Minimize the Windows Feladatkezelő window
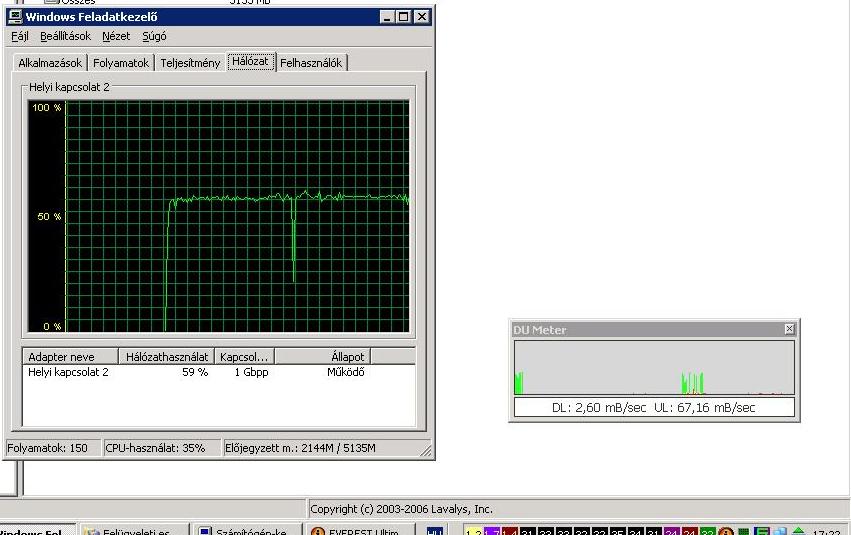 click(x=388, y=17)
